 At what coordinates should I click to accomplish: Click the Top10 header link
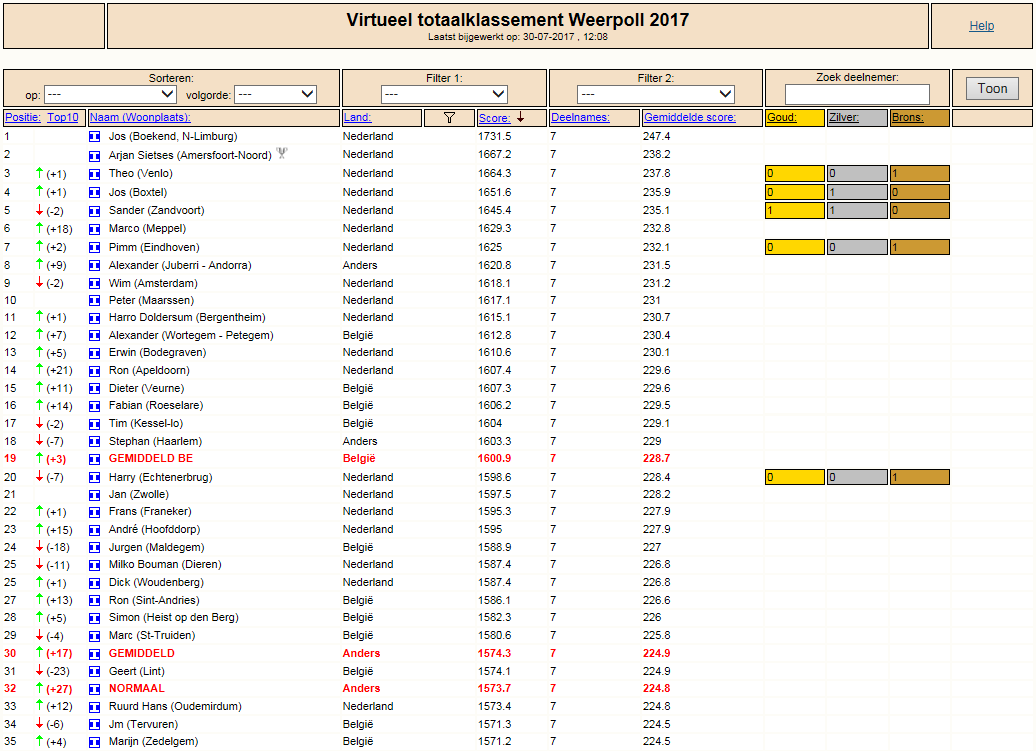63,118
